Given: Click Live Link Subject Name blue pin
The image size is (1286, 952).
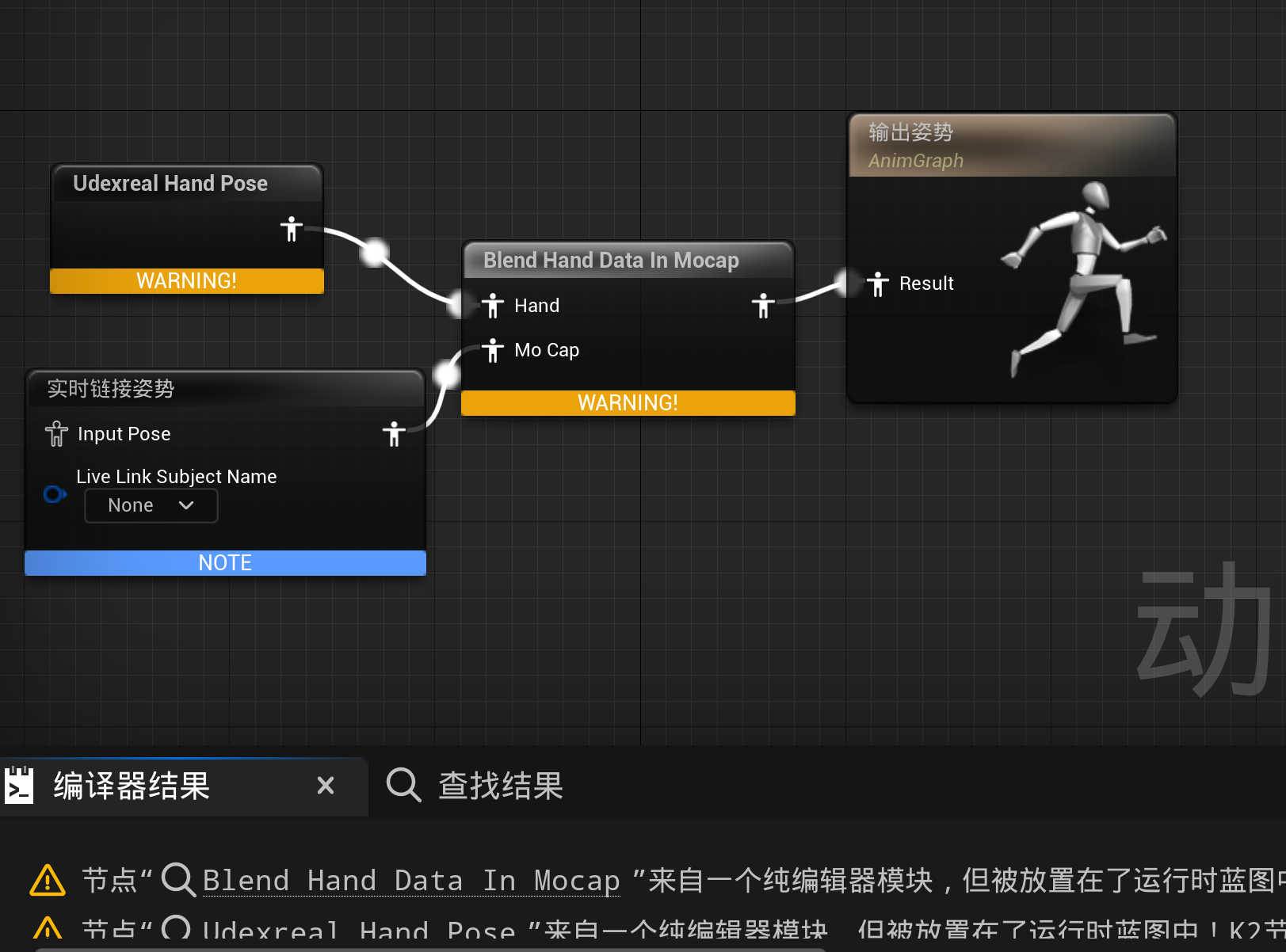Looking at the screenshot, I should (x=54, y=495).
